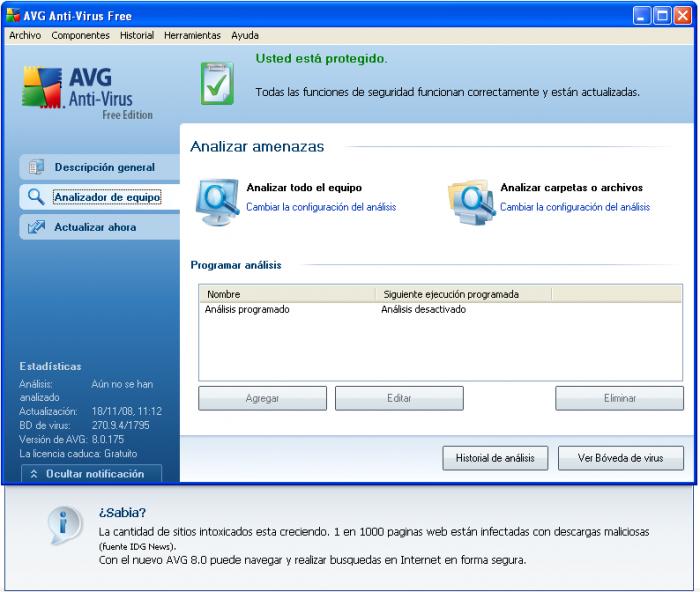
Task: Click the Programar análisis heading
Action: tap(236, 265)
